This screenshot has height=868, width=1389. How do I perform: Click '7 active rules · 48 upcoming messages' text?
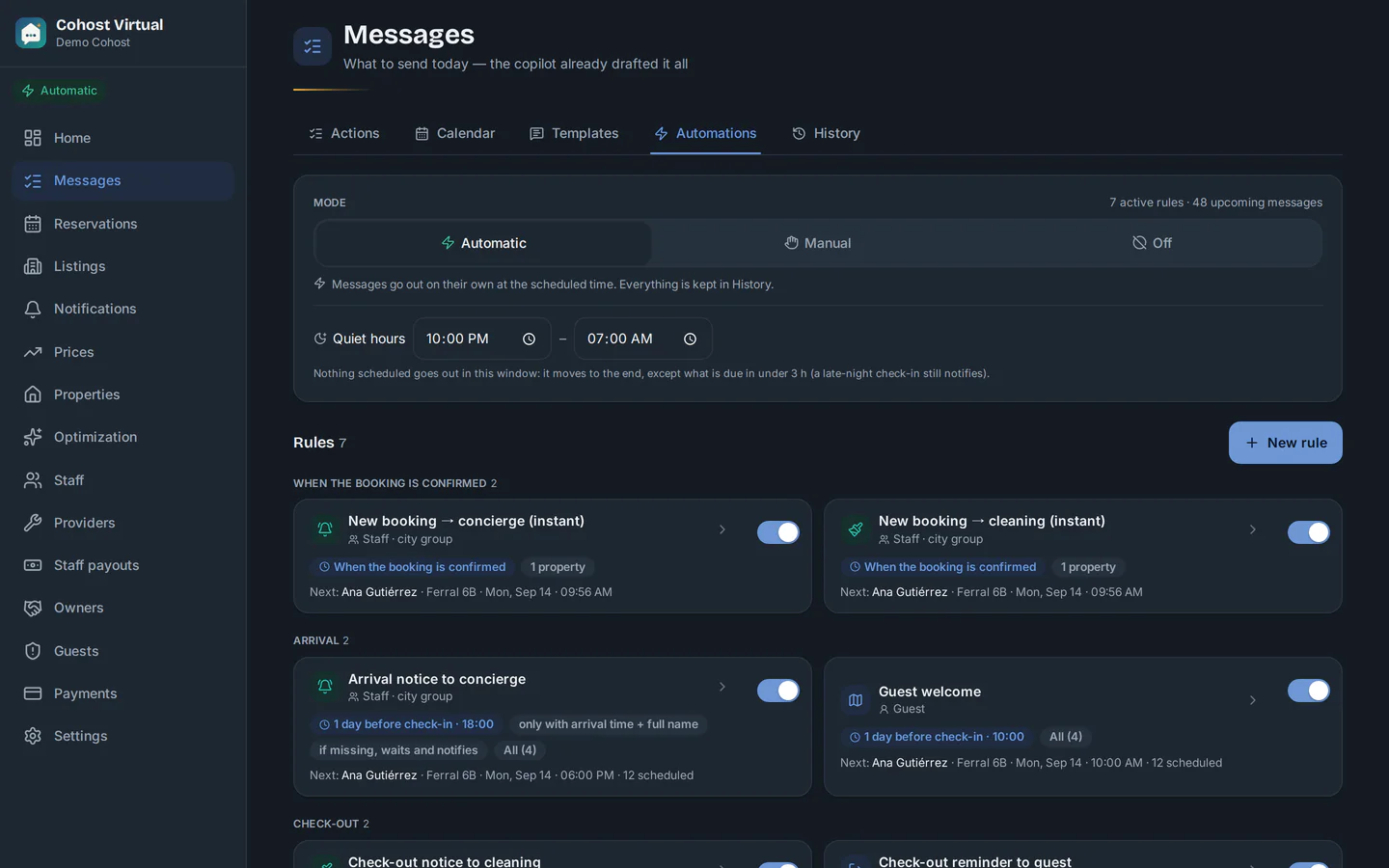pyautogui.click(x=1215, y=203)
